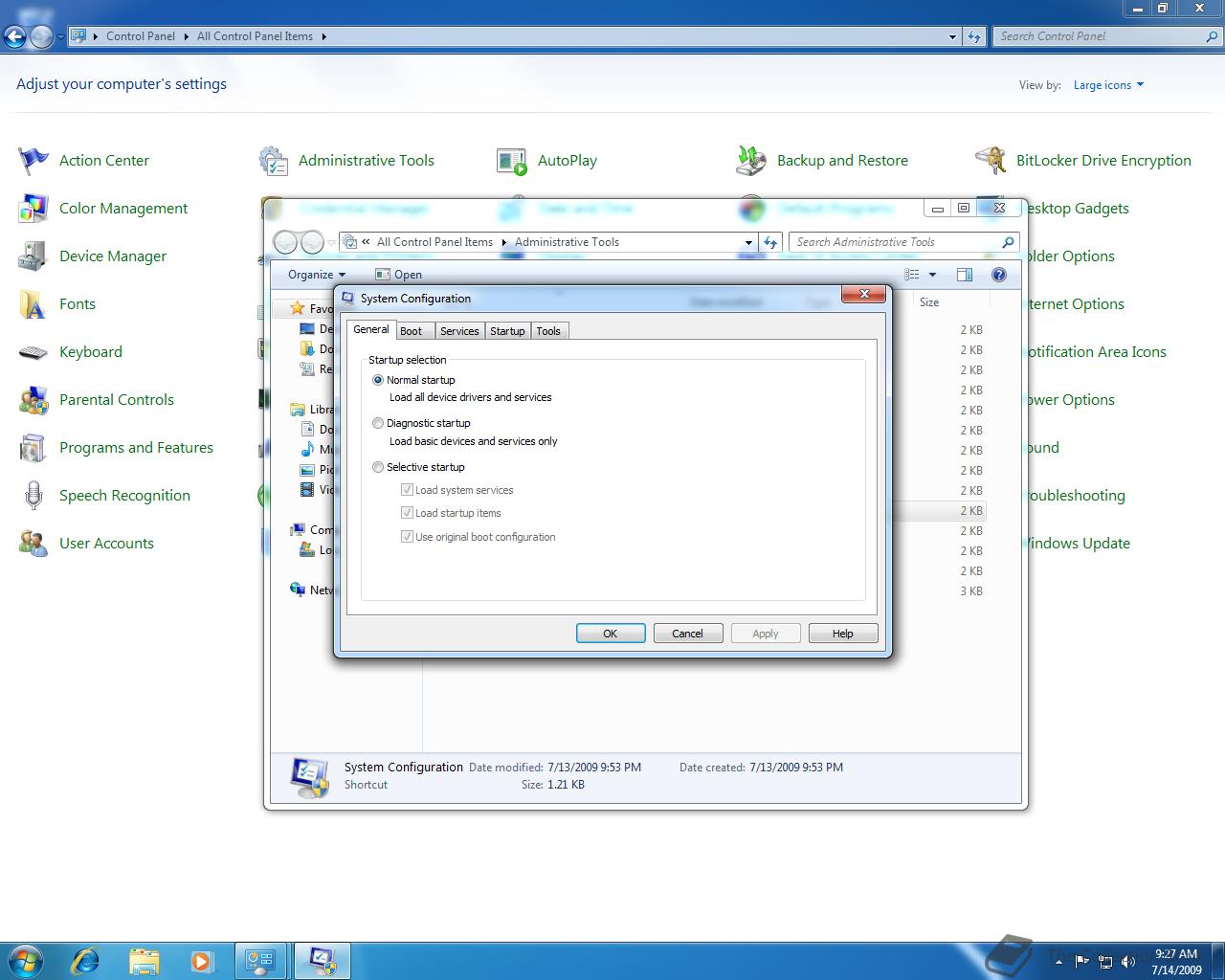Viewport: 1225px width, 980px height.
Task: Open BitLocker Drive Encryption icon
Action: coord(991,161)
